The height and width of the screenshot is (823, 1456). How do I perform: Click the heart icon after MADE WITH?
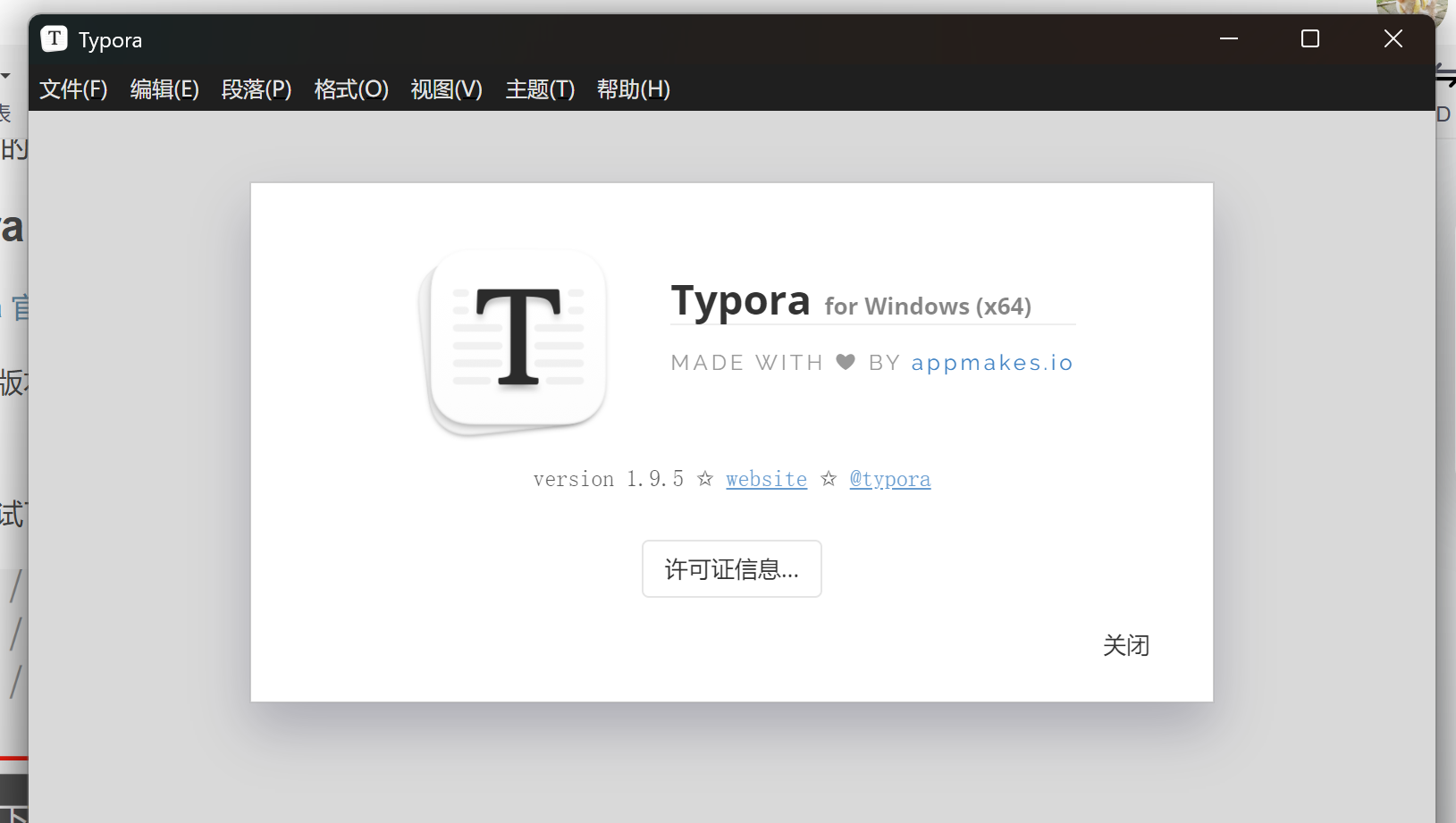(846, 362)
